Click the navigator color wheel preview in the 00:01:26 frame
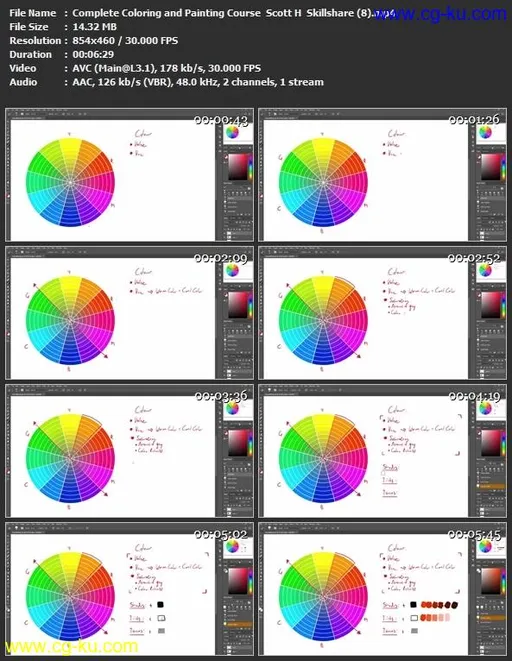 [485, 132]
